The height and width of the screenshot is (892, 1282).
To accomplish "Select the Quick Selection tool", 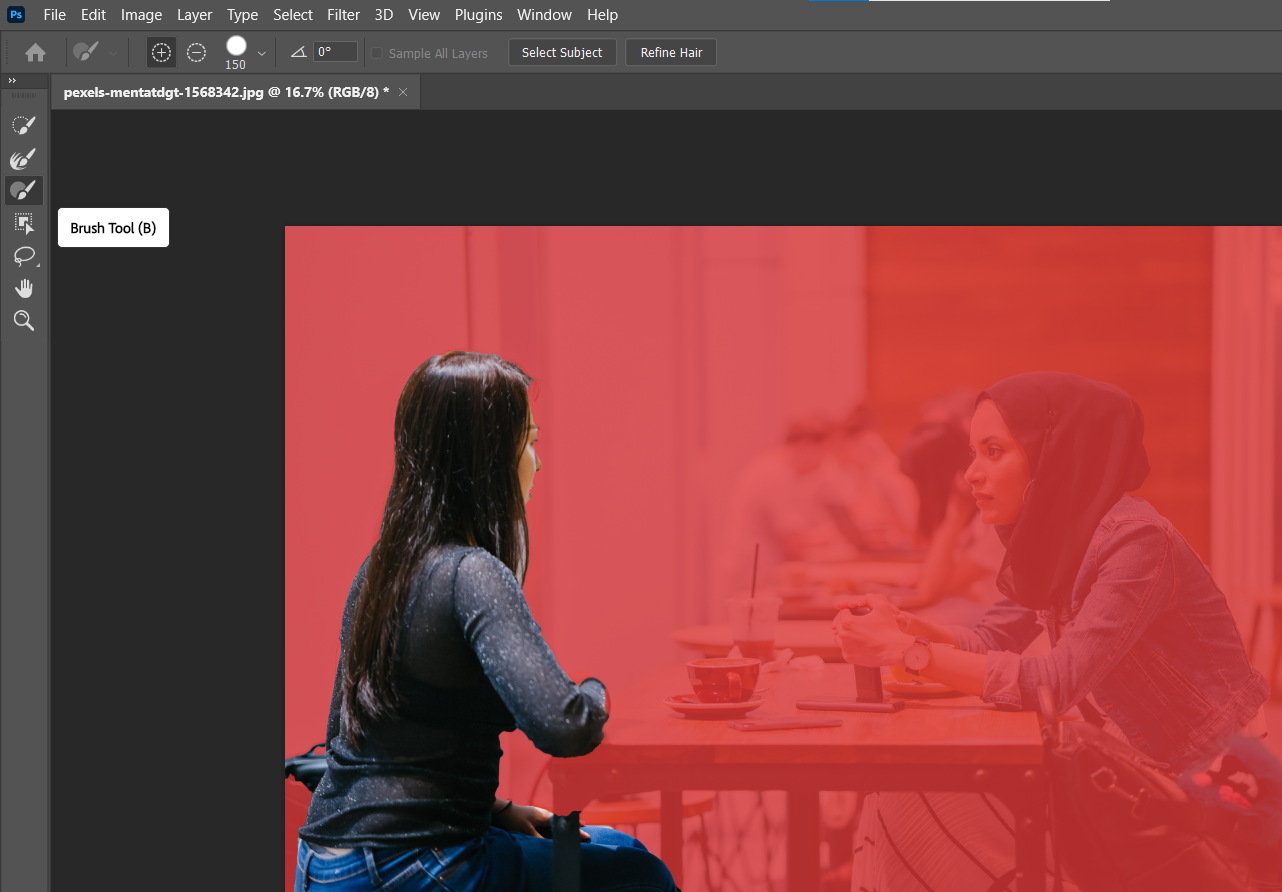I will pyautogui.click(x=24, y=125).
